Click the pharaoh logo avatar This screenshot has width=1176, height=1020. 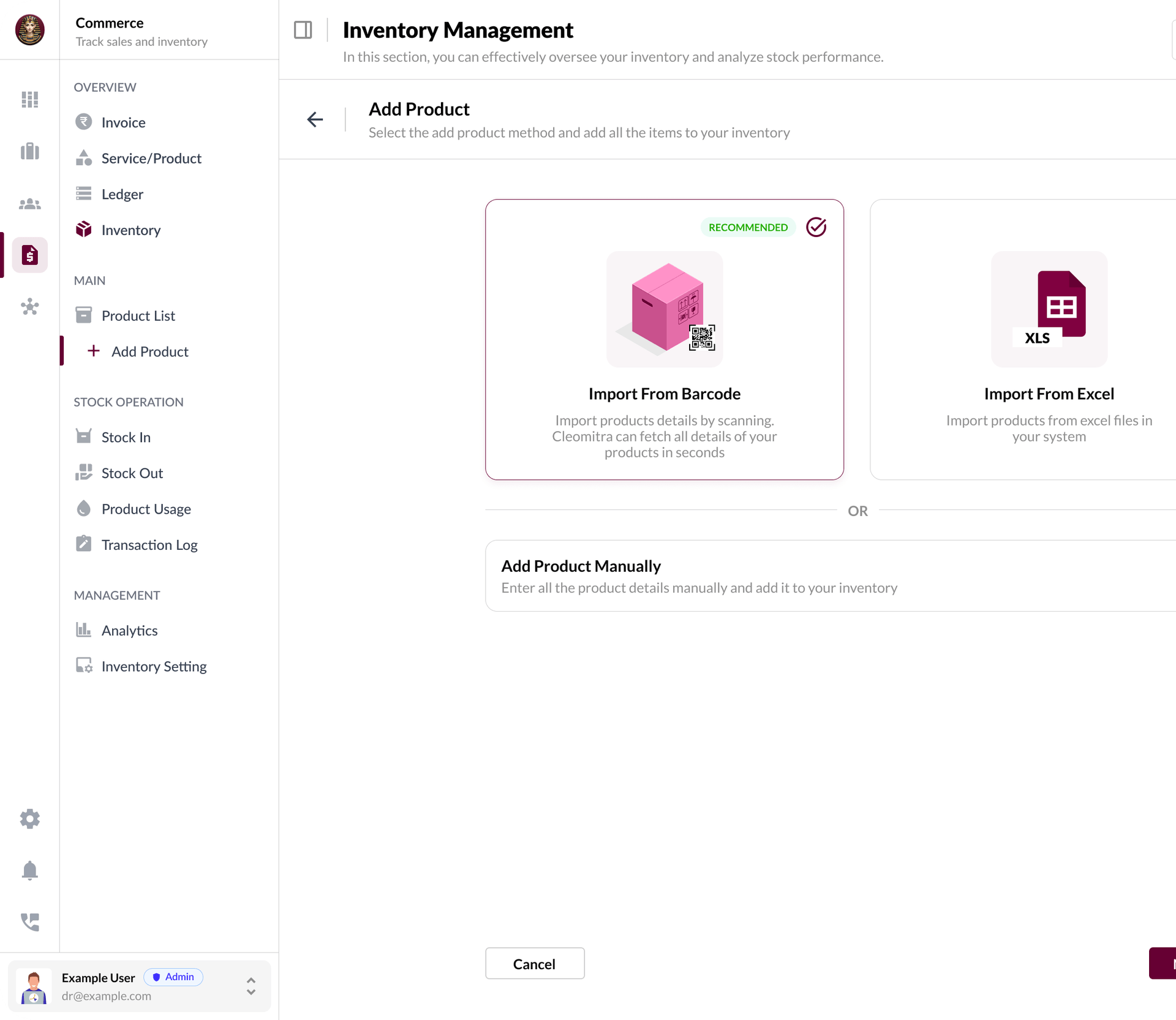click(x=29, y=29)
